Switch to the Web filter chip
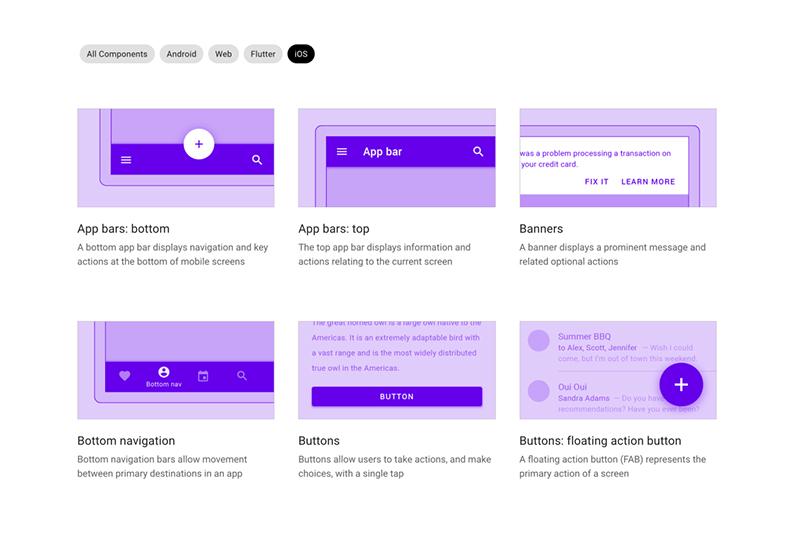Viewport: 800px width, 533px height. click(x=223, y=54)
